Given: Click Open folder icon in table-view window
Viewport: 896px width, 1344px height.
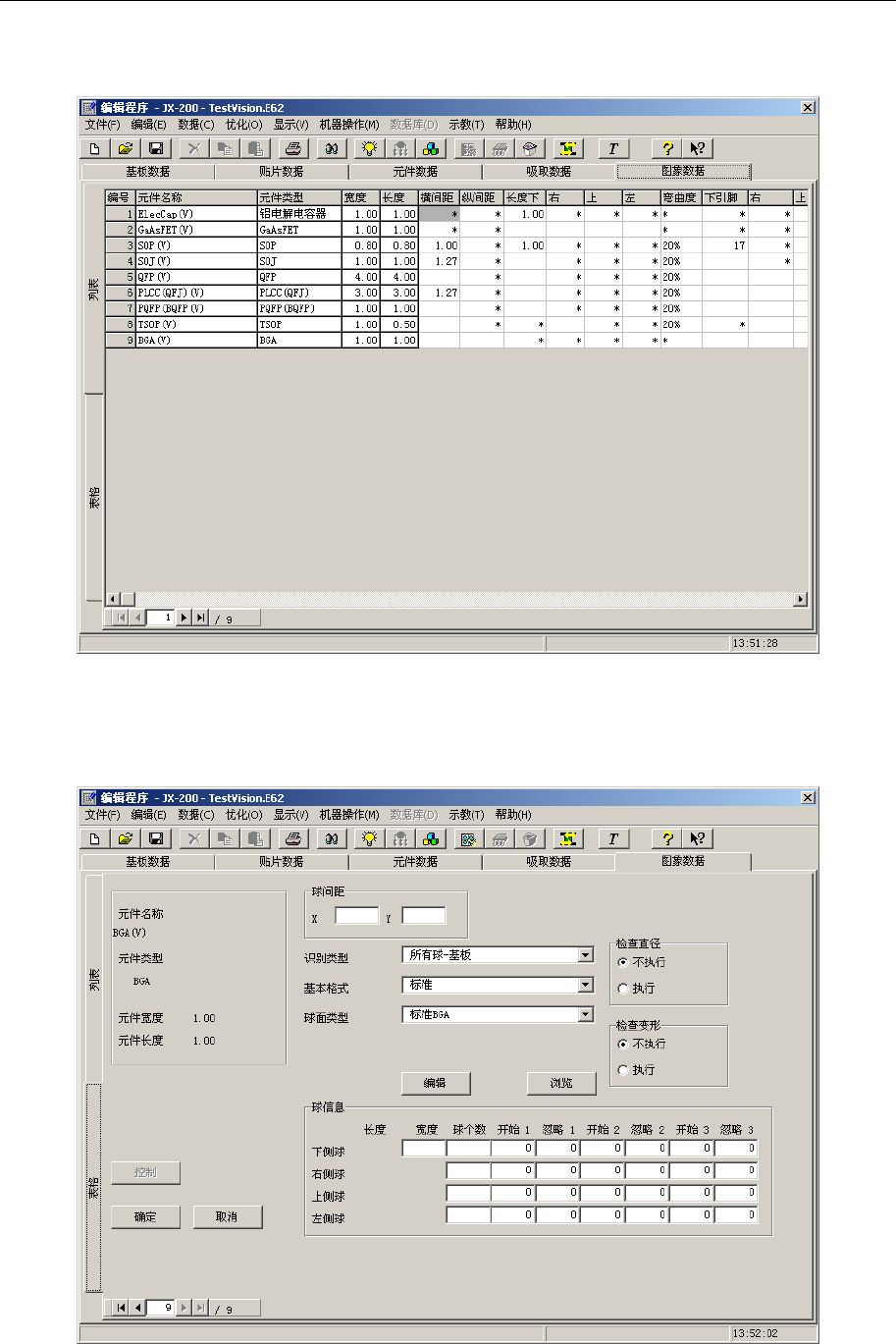Looking at the screenshot, I should pos(126,148).
